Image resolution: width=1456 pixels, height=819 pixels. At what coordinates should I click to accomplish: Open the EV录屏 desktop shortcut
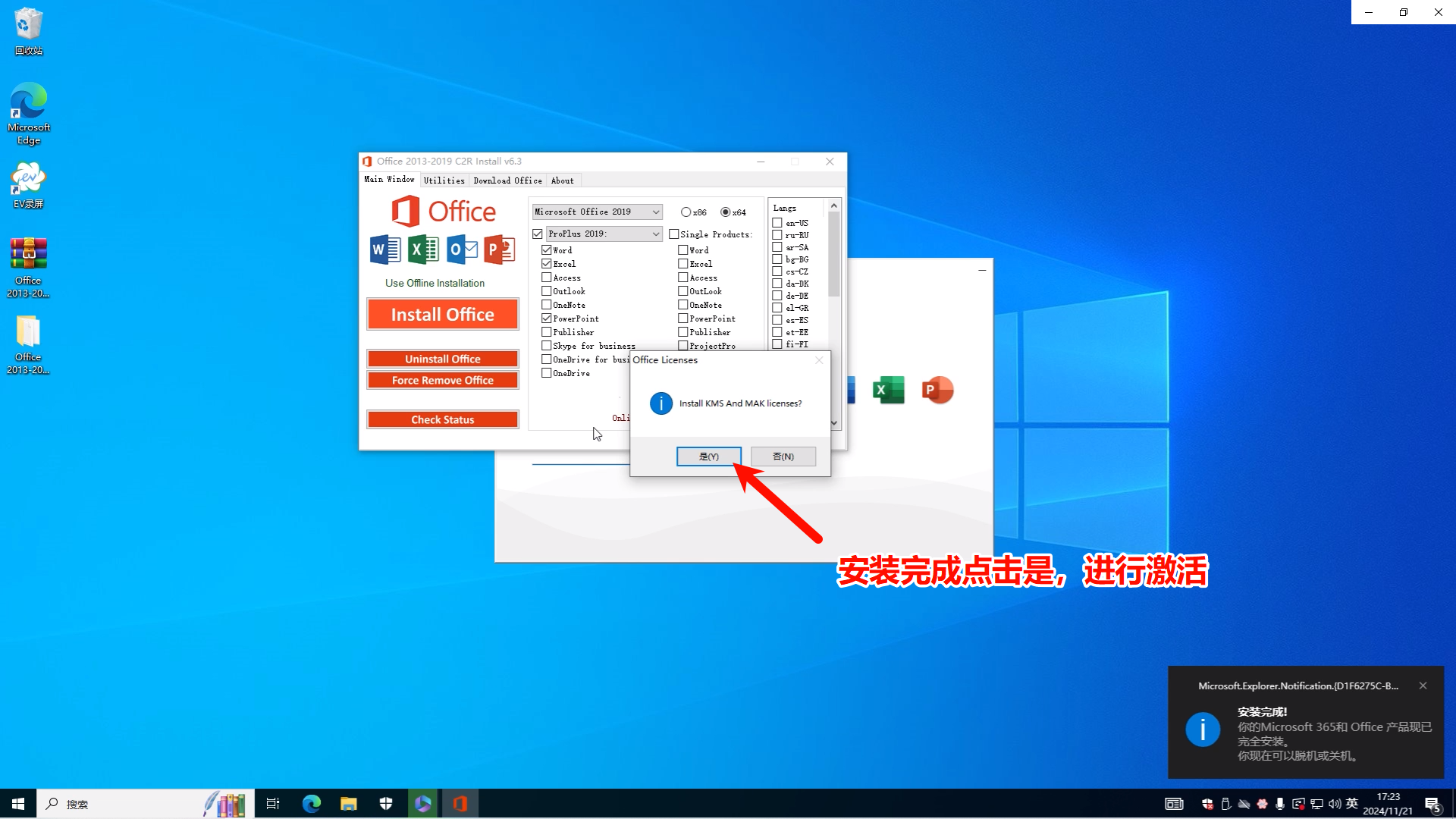[x=29, y=184]
